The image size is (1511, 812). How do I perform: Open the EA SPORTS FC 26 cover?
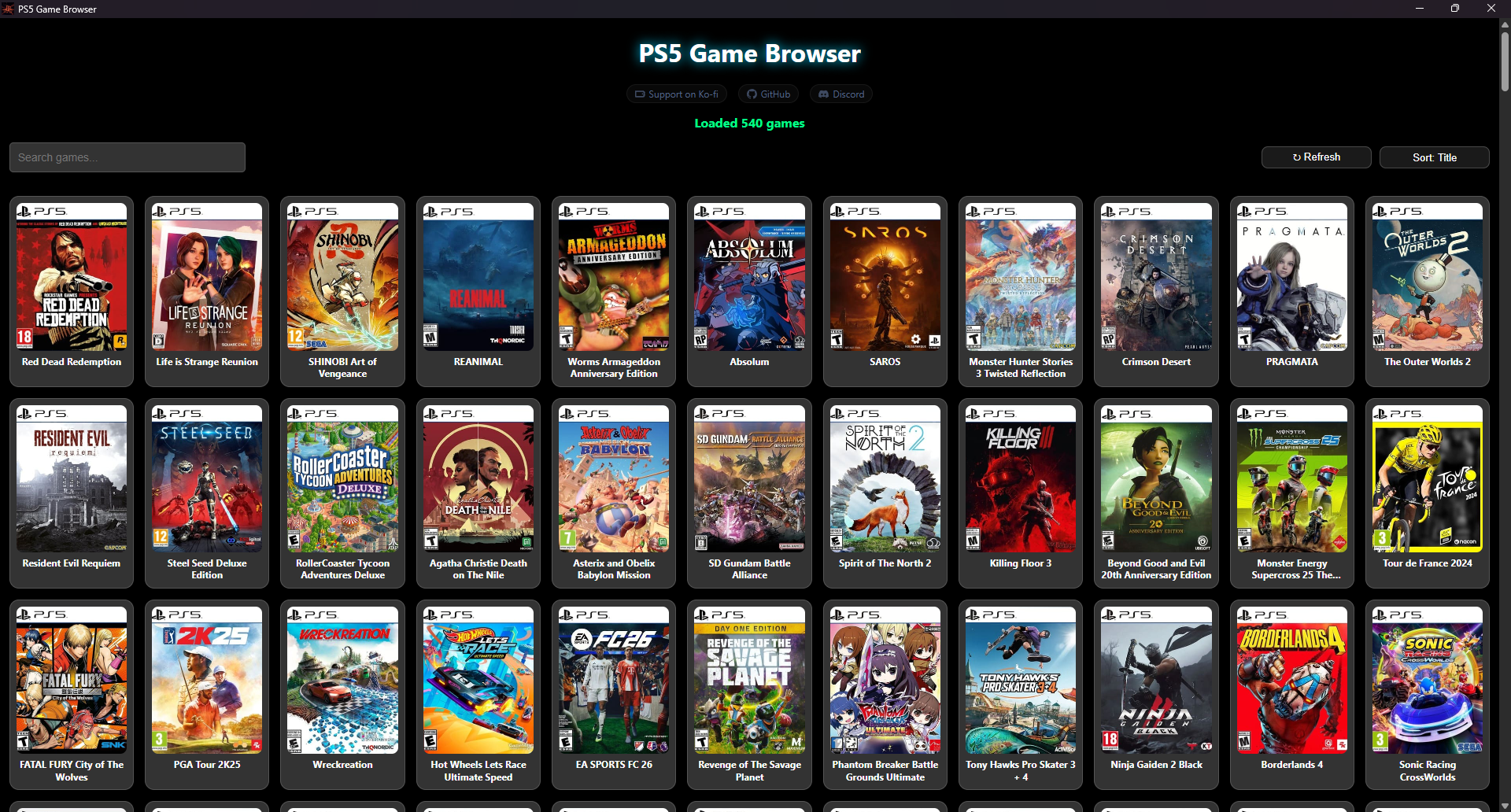pos(614,680)
